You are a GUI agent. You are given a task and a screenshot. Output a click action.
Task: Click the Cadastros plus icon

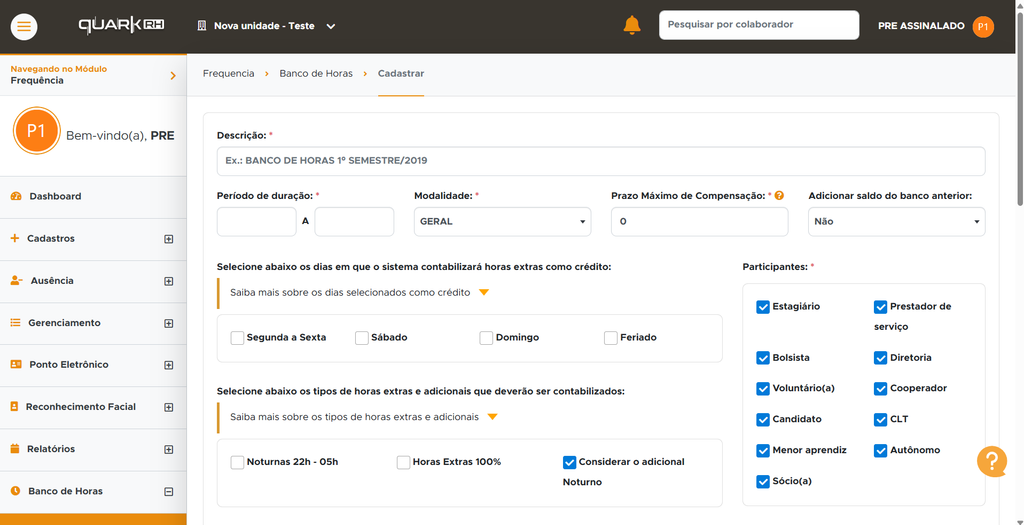(x=15, y=238)
